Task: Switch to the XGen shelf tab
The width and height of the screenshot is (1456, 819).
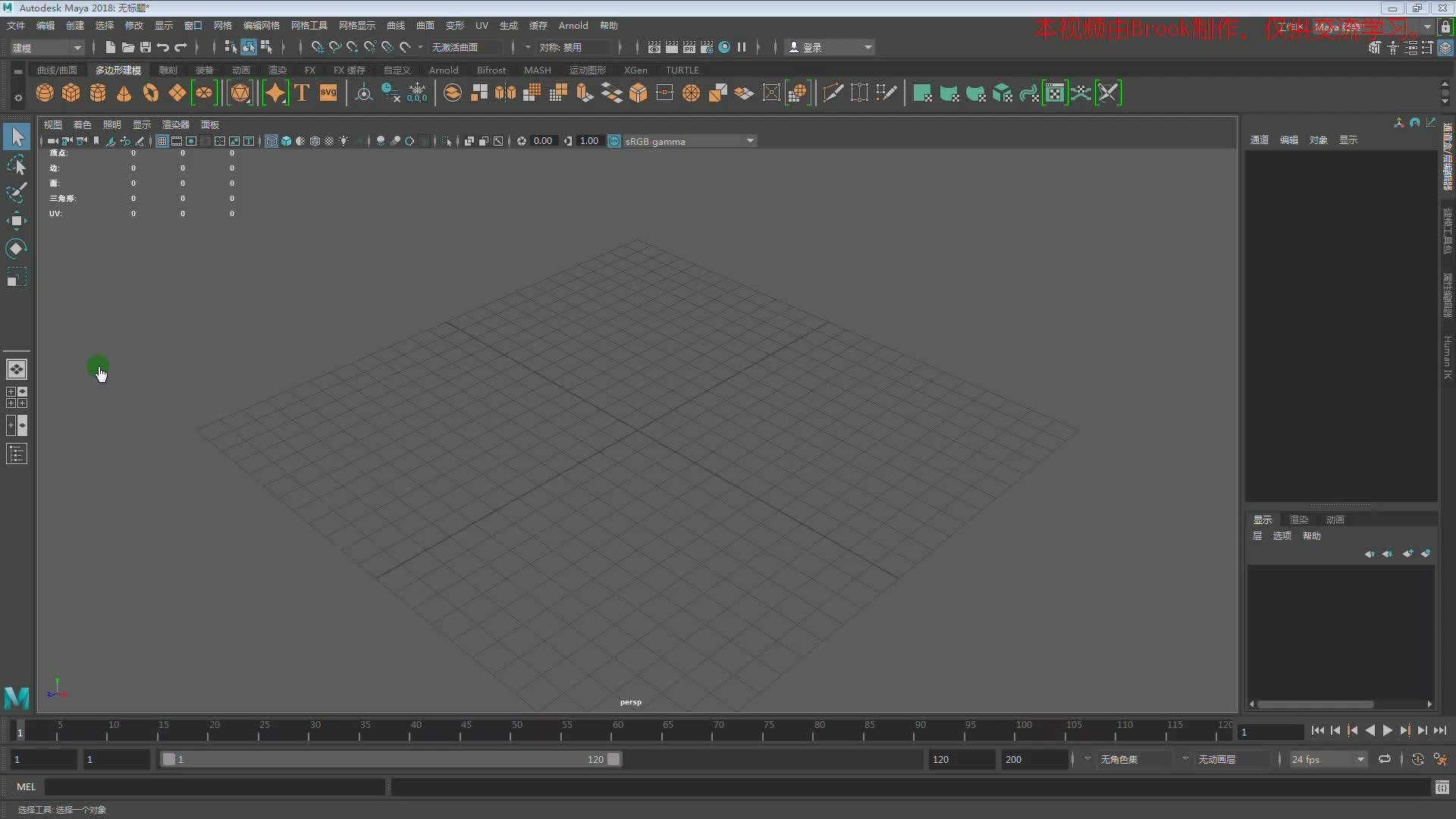Action: point(635,70)
